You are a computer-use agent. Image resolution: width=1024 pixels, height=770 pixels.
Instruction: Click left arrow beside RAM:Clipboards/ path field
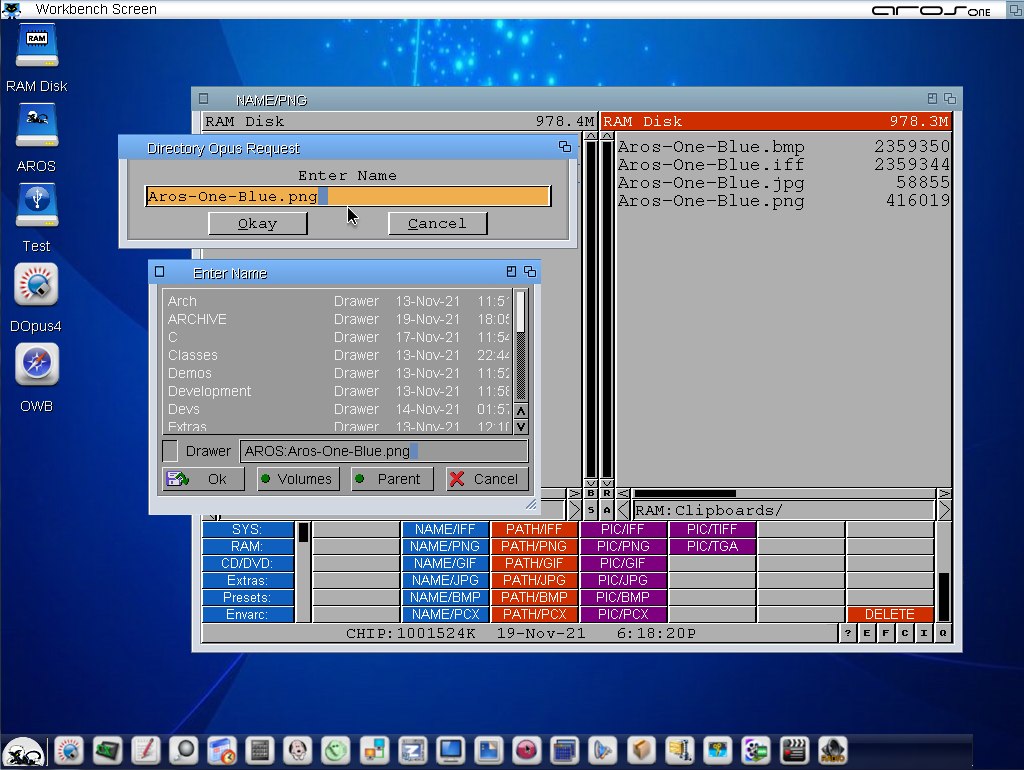point(623,511)
